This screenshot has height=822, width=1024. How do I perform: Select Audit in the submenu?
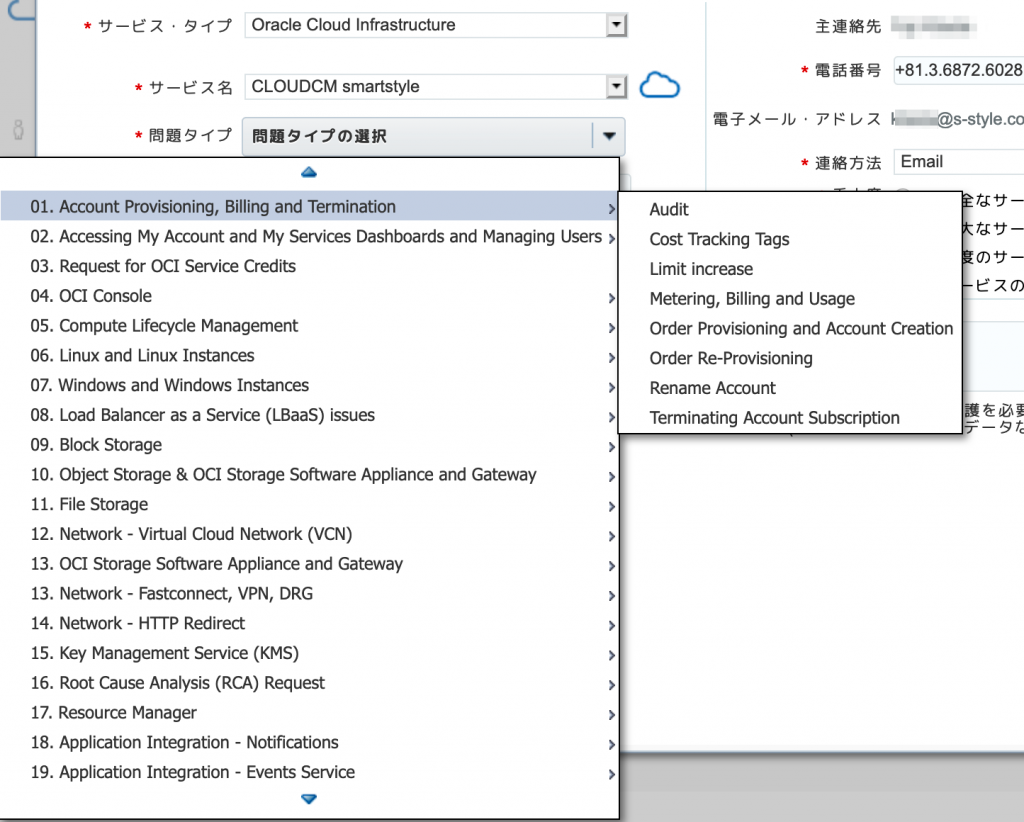coord(790,210)
